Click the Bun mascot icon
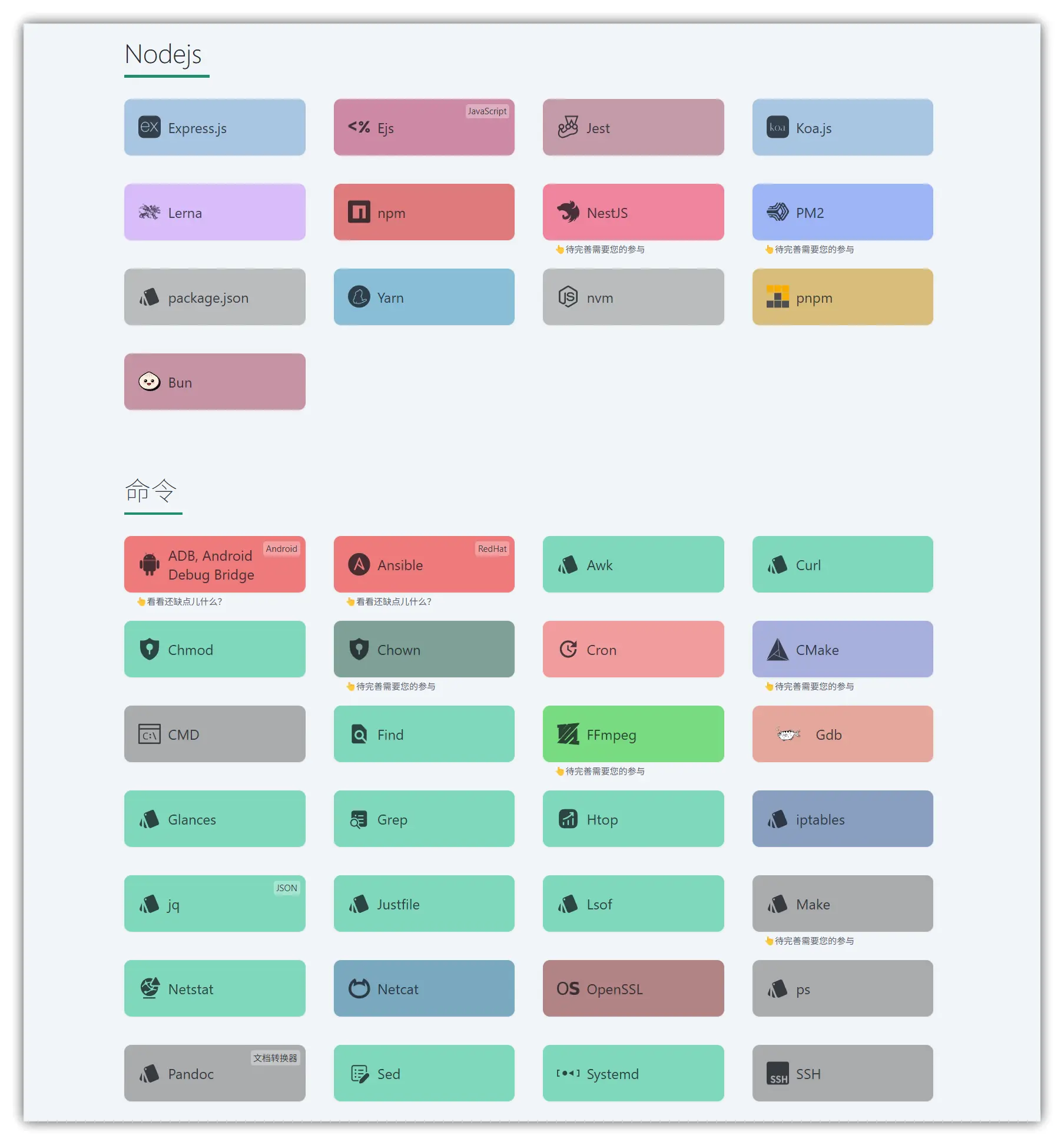 tap(149, 382)
